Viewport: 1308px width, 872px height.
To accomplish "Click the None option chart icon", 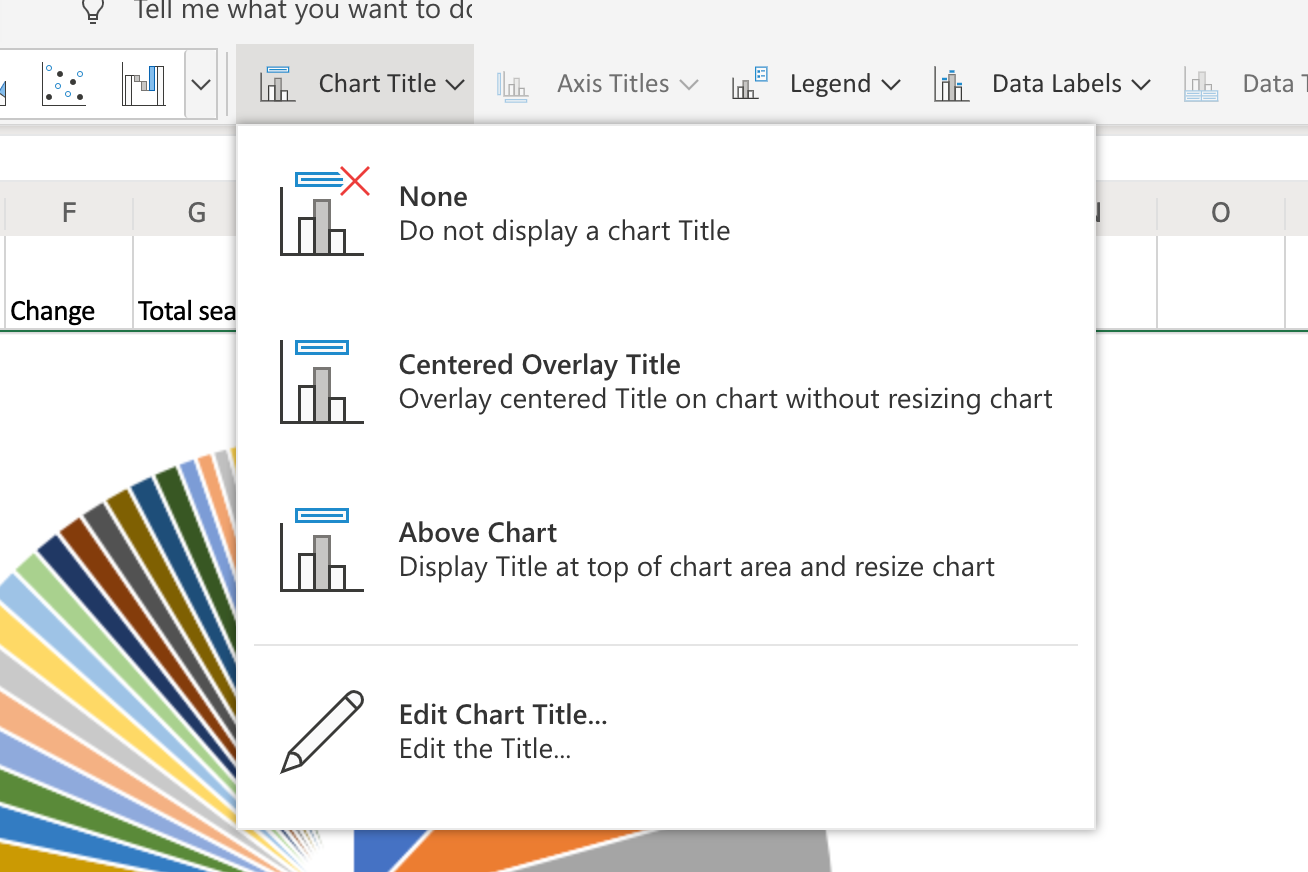I will (324, 211).
